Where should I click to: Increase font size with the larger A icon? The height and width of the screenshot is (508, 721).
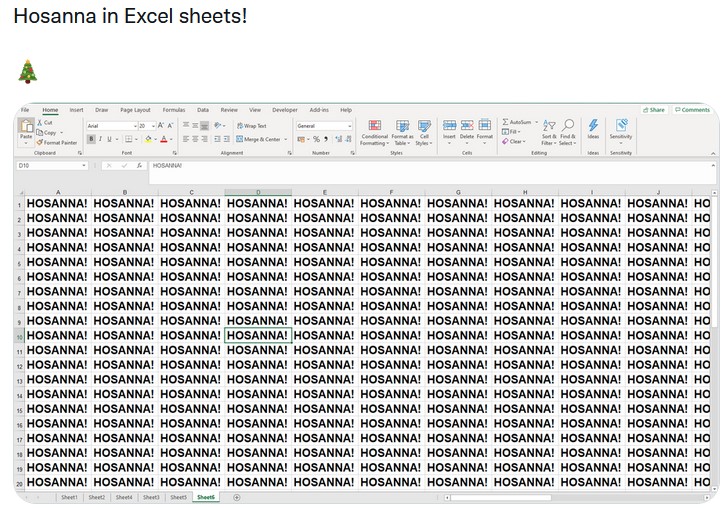coord(161,126)
